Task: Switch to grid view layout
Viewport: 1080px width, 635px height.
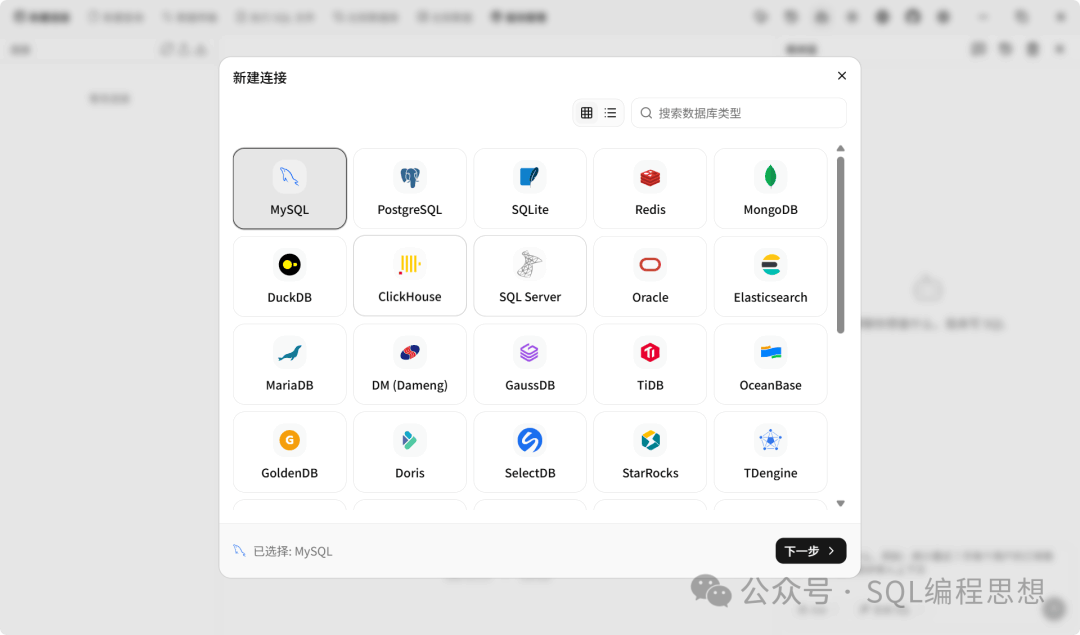Action: click(587, 113)
